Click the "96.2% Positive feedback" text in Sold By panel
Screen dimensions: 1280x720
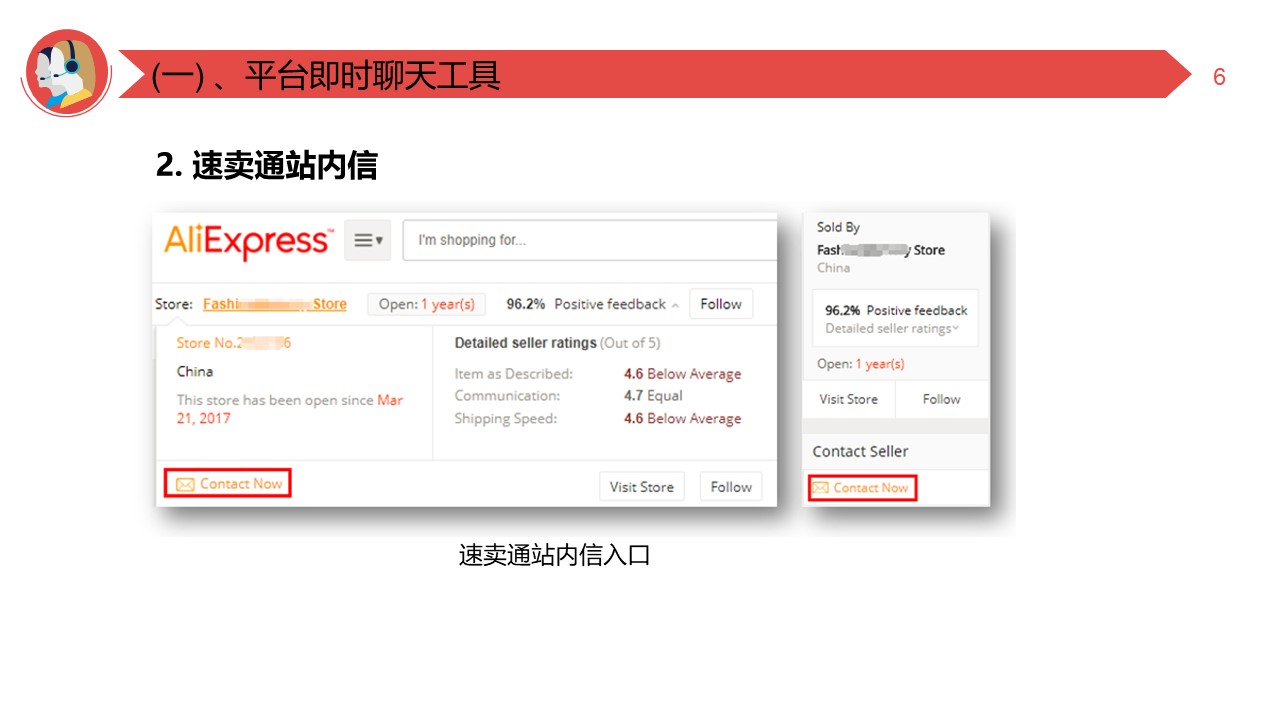click(896, 311)
